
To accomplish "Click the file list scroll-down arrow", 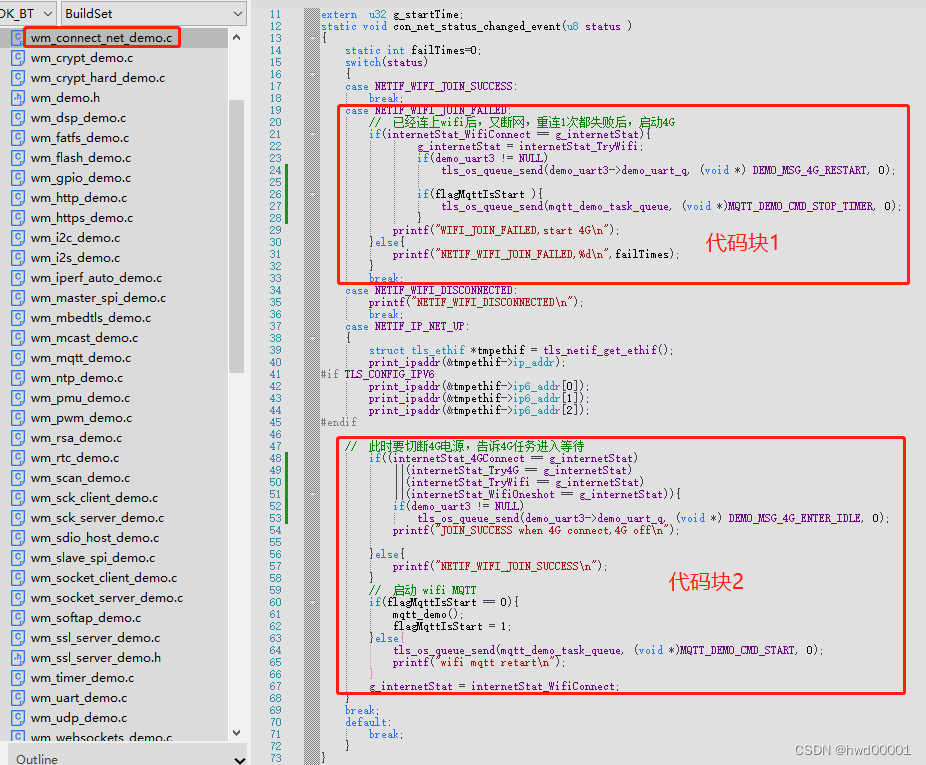I will pyautogui.click(x=236, y=733).
